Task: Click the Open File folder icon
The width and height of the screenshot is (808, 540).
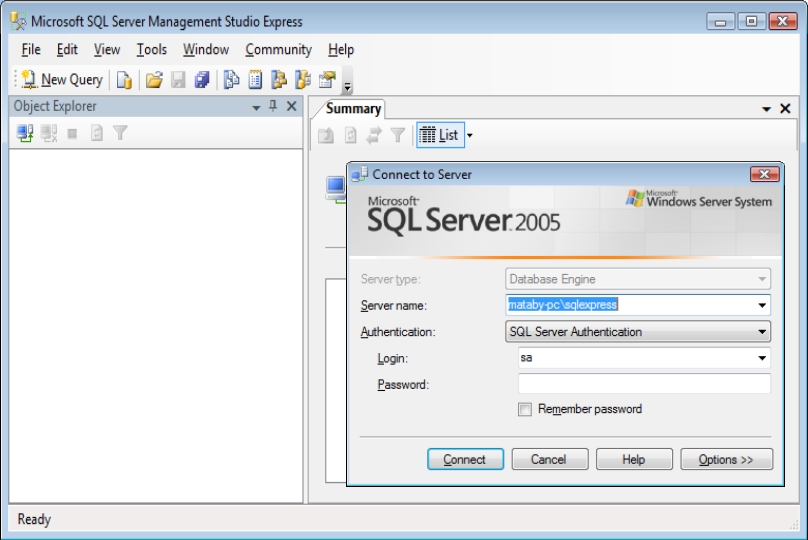Action: 154,80
